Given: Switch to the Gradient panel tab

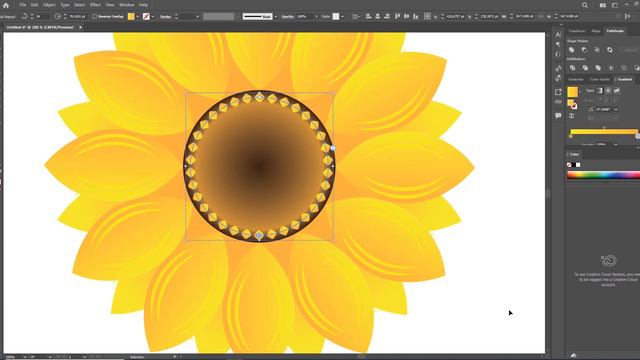Looking at the screenshot, I should pyautogui.click(x=625, y=79).
